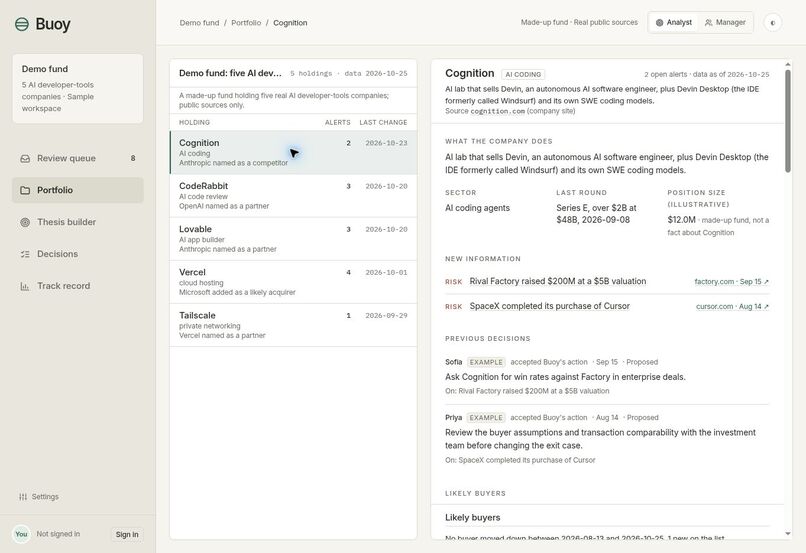Click the You avatar icon
Screen dimensions: 806x553
[21, 534]
